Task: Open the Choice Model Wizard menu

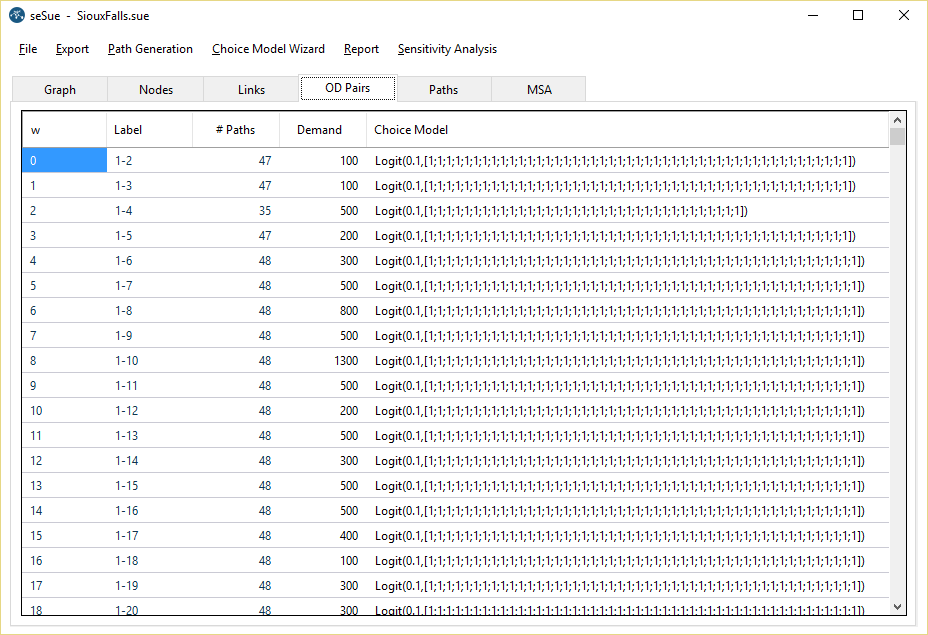Action: point(268,49)
